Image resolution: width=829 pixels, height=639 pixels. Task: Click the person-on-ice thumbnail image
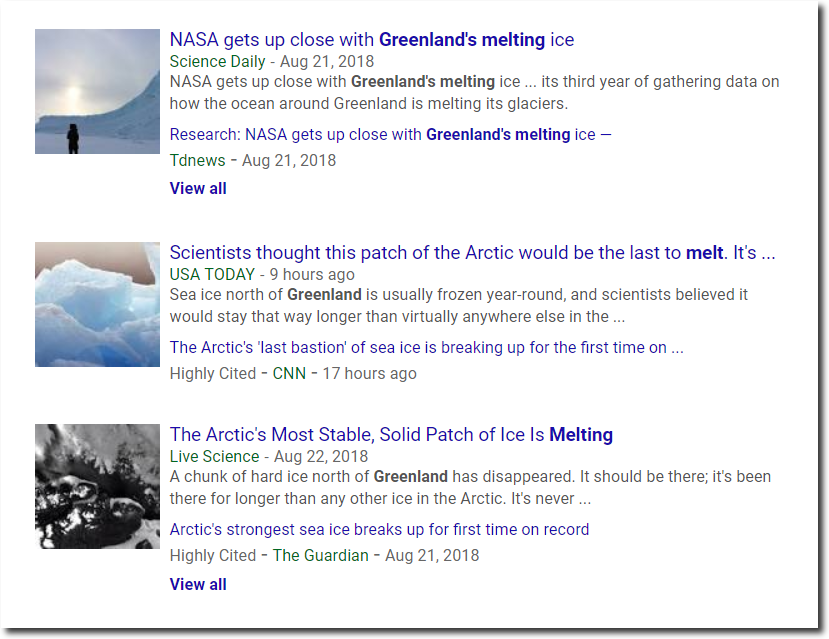97,91
